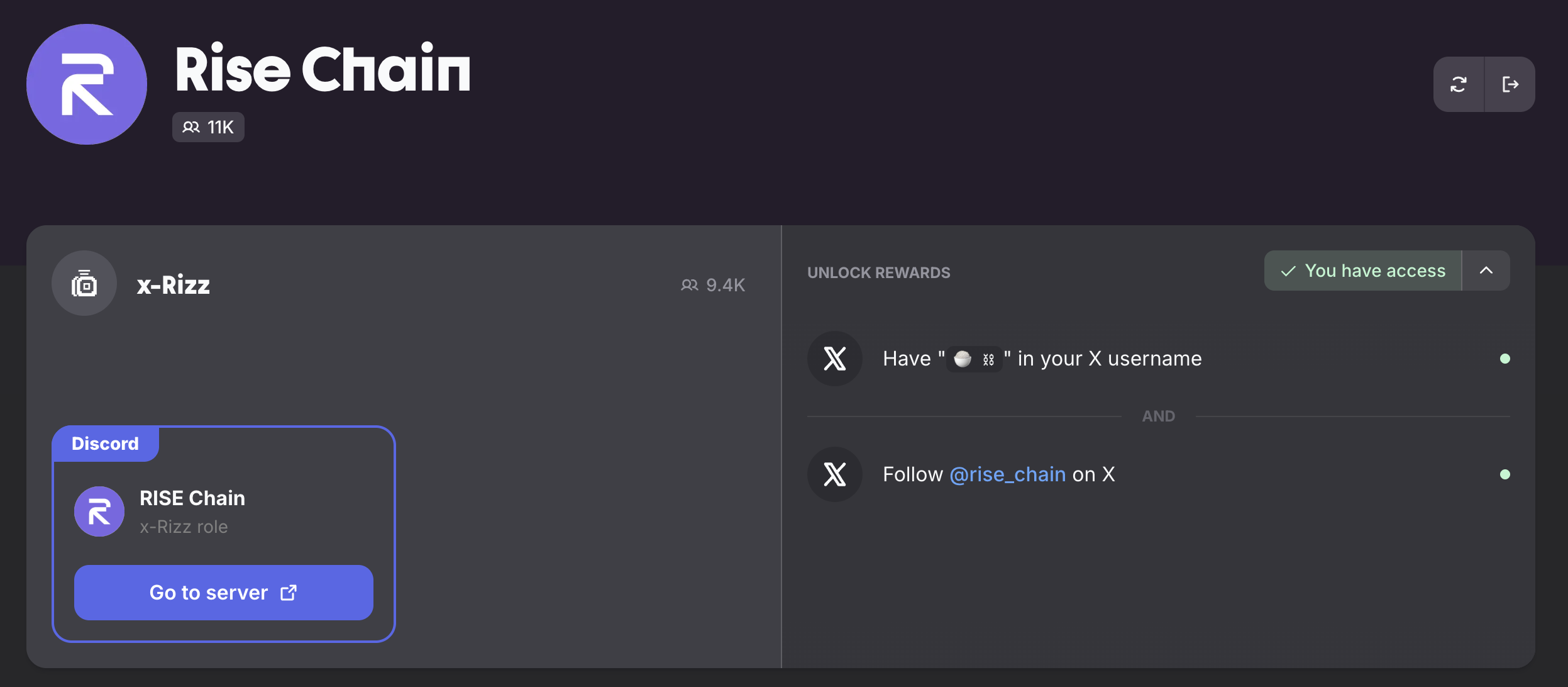The image size is (1568, 687).
Task: Click the leave guild exit icon
Action: tap(1510, 84)
